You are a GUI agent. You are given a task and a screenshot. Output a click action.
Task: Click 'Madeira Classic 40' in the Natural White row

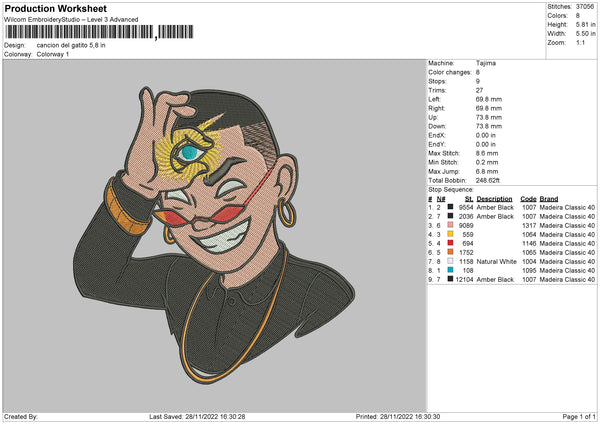coord(567,261)
